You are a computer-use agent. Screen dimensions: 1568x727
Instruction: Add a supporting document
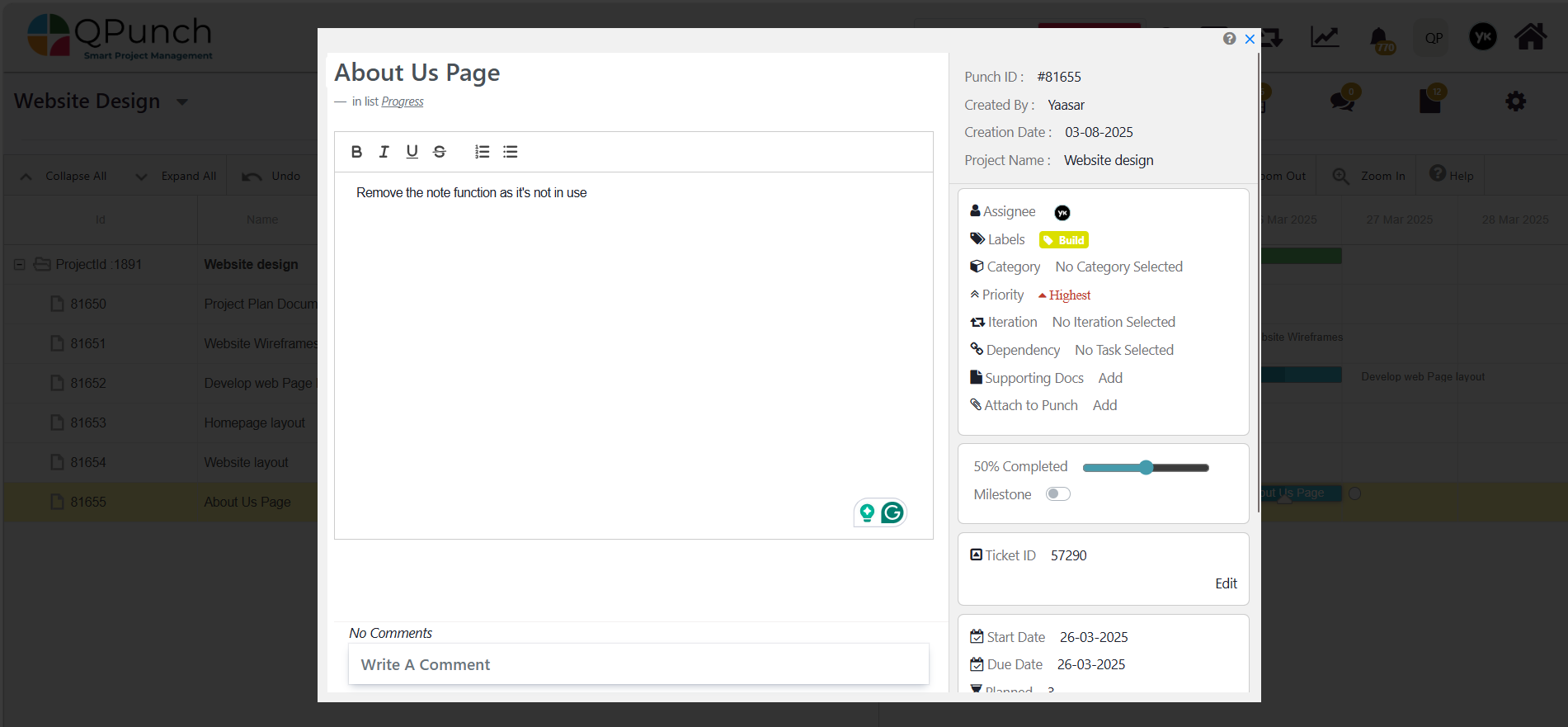[x=1110, y=378]
